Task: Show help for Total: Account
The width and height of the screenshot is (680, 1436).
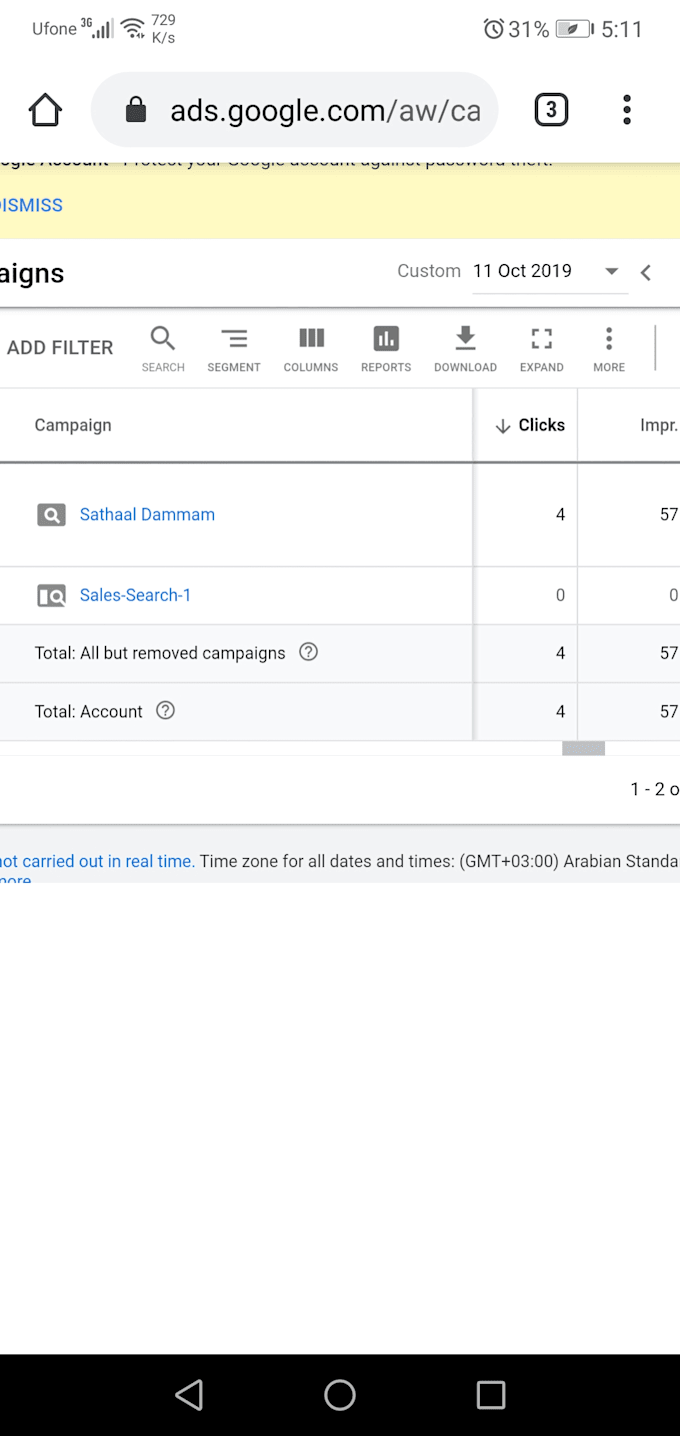Action: 166,711
